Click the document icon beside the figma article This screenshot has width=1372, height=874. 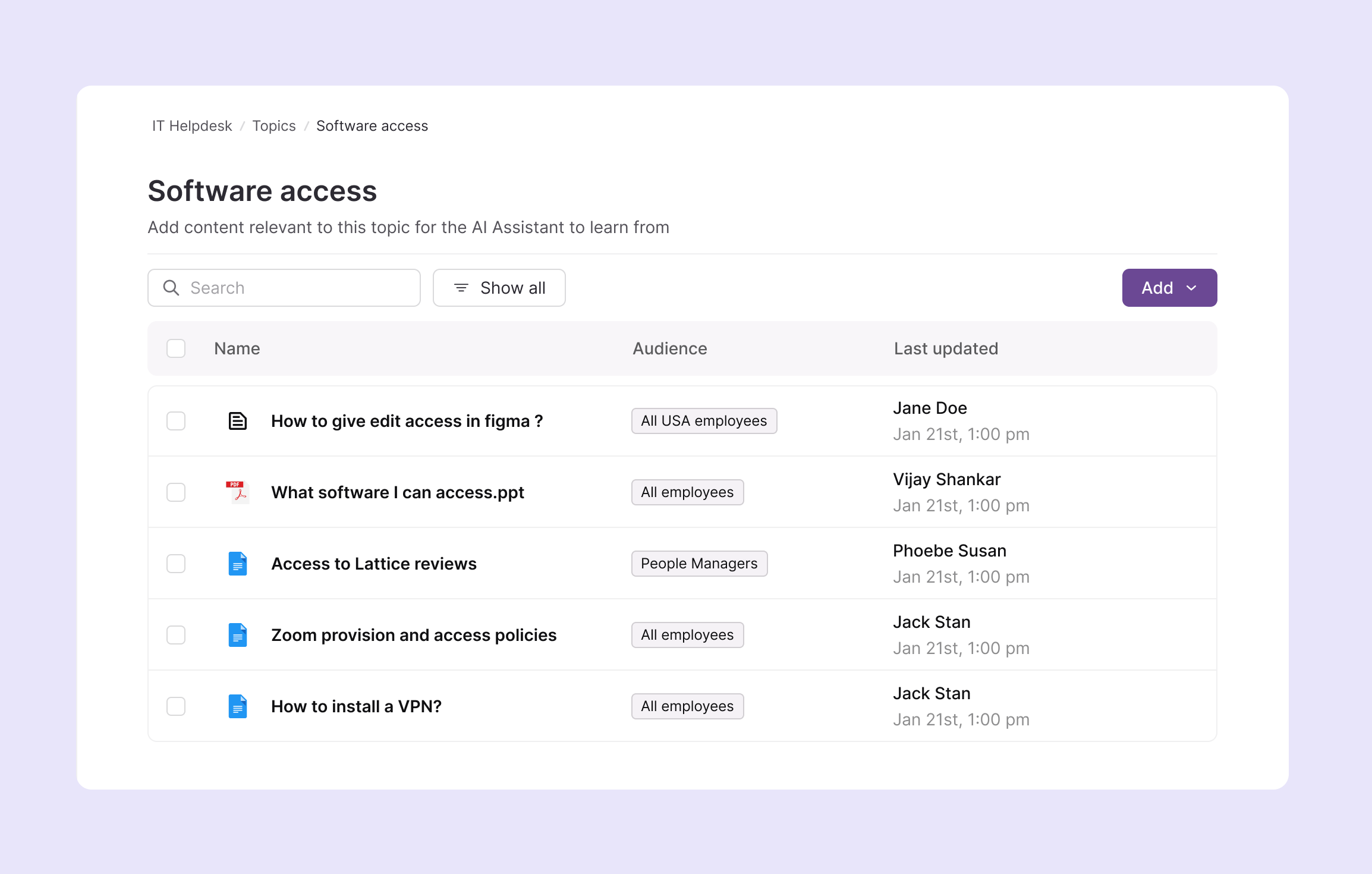pos(238,421)
